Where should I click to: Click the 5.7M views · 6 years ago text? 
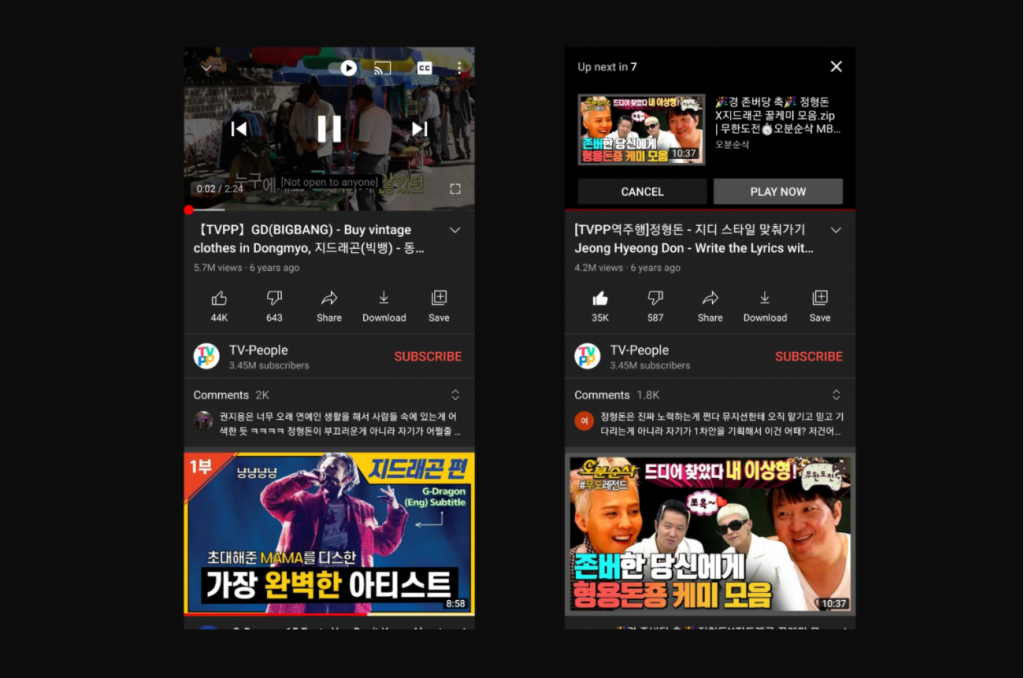(x=246, y=268)
